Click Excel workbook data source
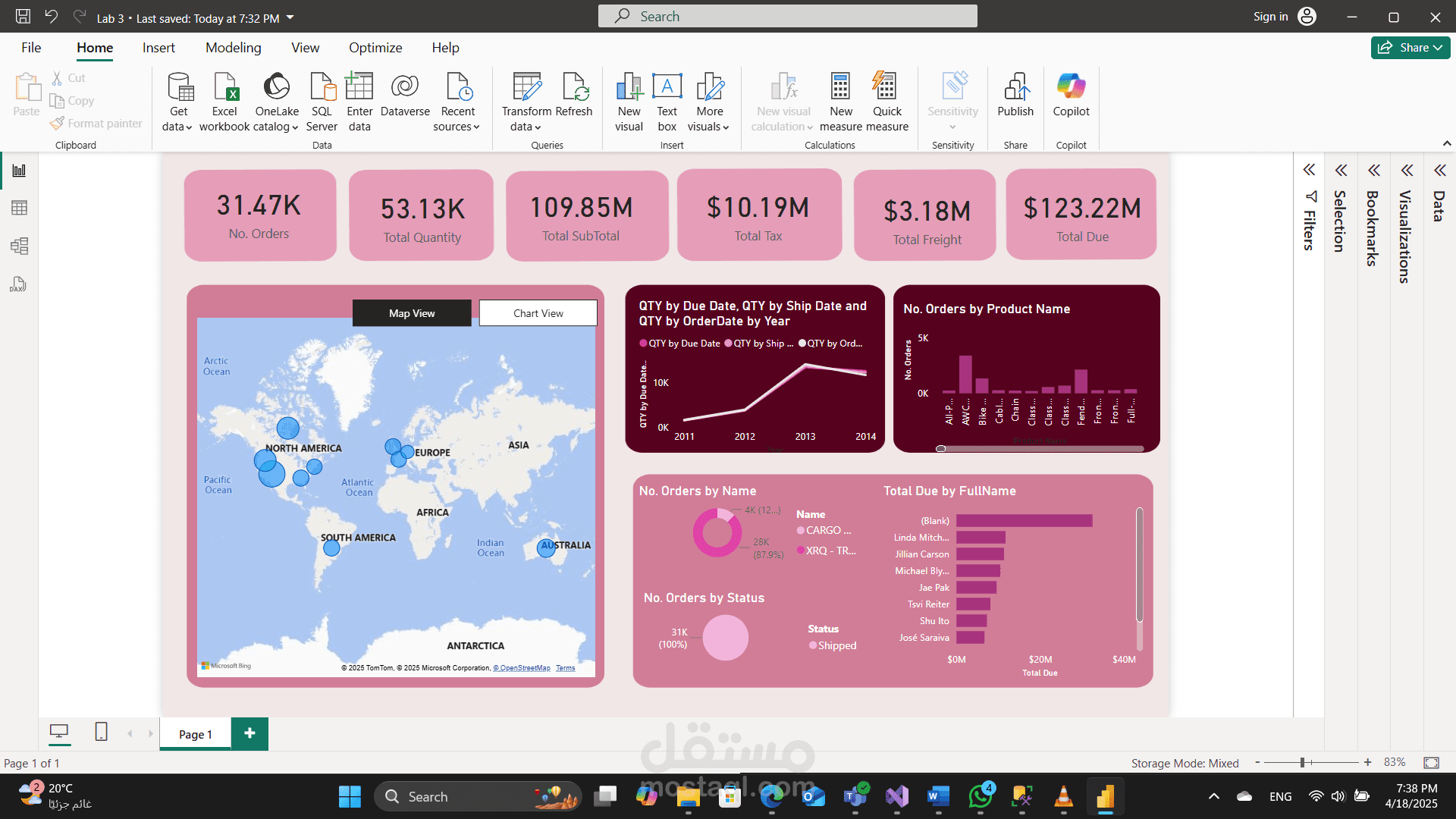Image resolution: width=1456 pixels, height=819 pixels. pyautogui.click(x=224, y=102)
